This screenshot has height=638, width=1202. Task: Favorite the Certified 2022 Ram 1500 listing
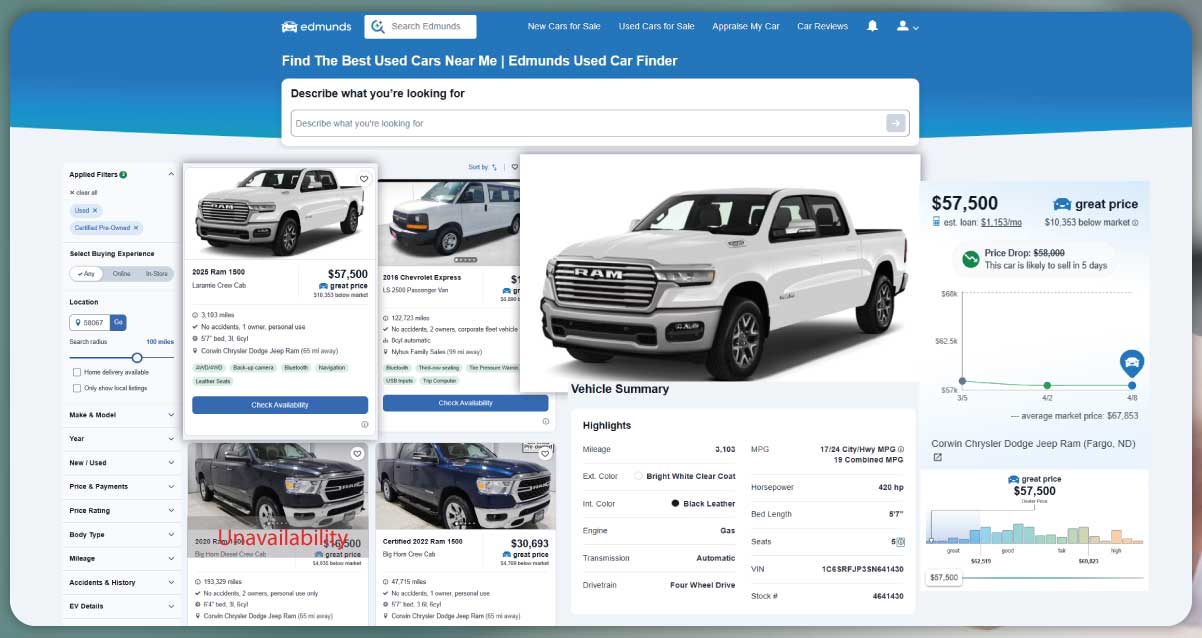544,454
